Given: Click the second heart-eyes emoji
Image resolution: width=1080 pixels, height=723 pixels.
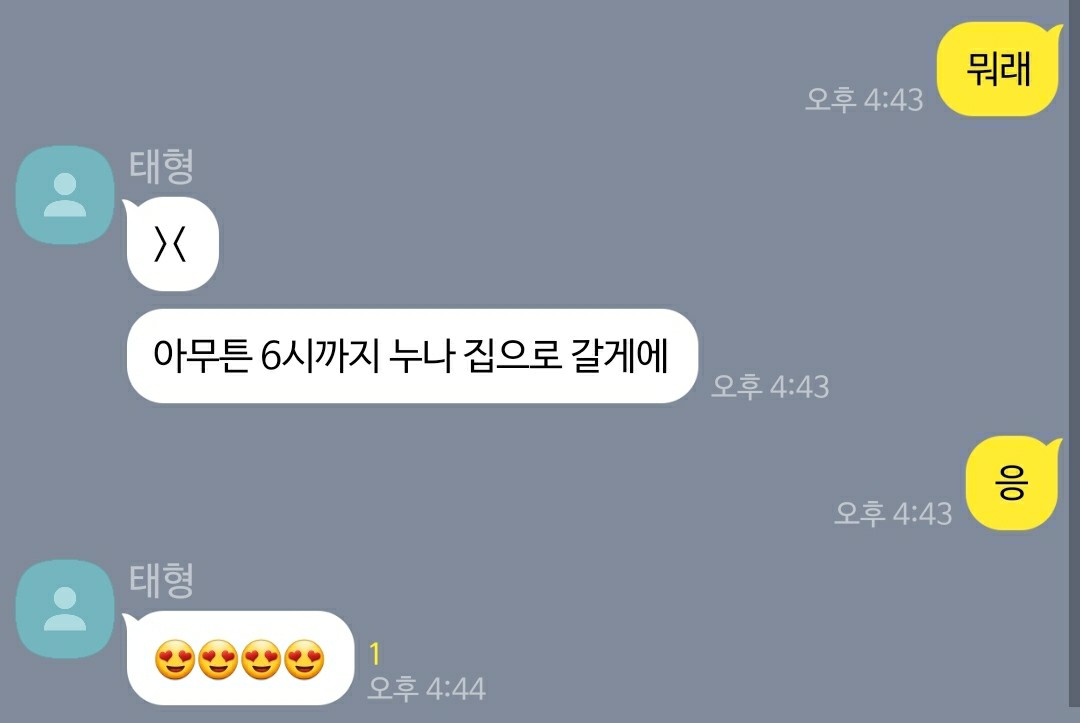Looking at the screenshot, I should point(218,660).
